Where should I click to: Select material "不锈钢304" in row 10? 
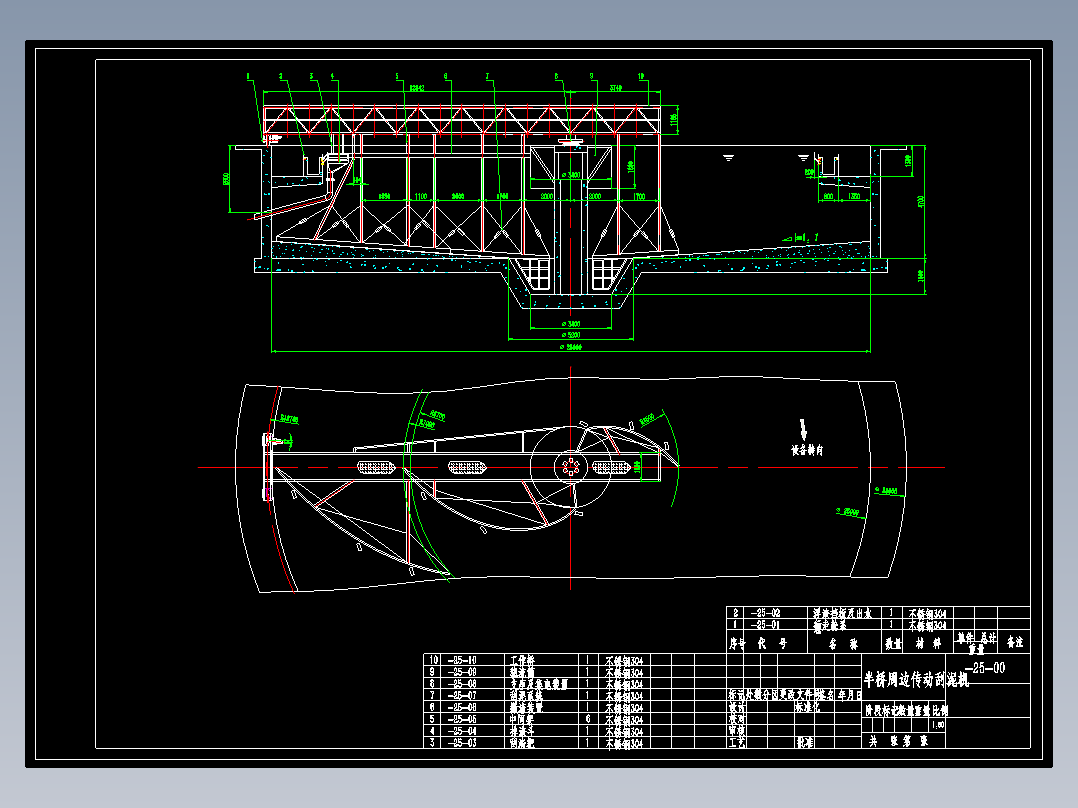[624, 660]
